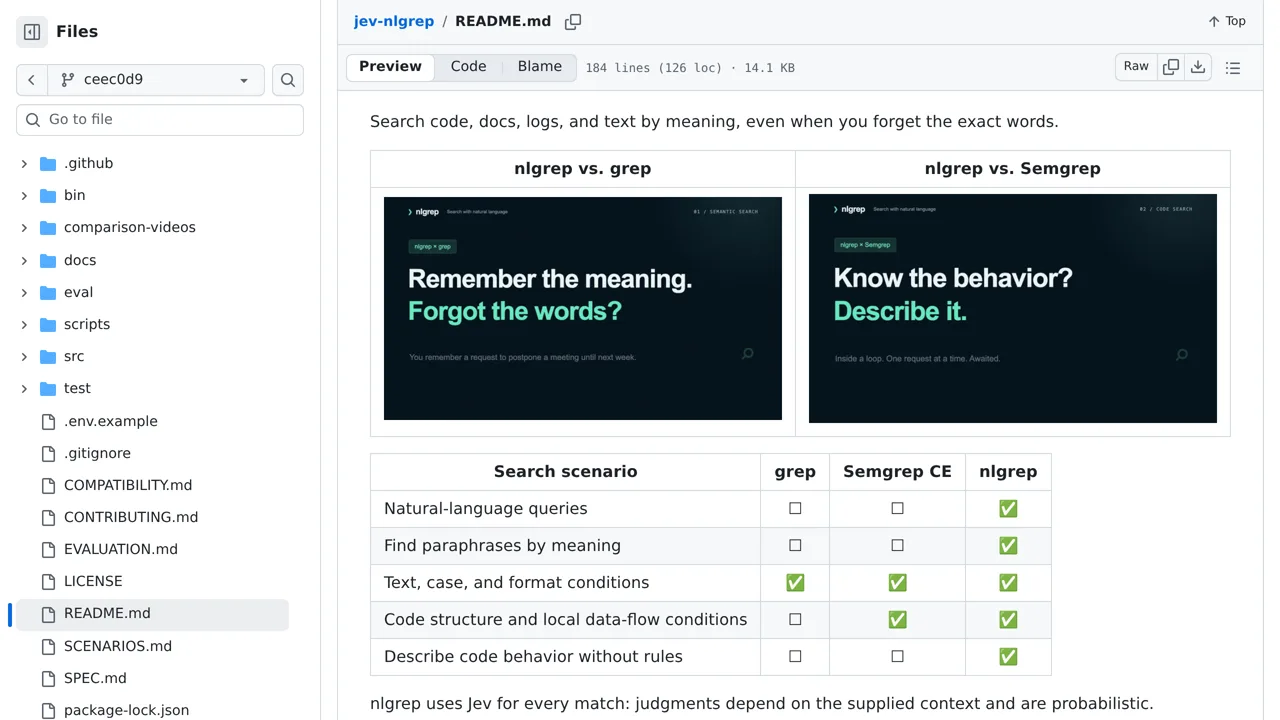This screenshot has height=720, width=1280.
Task: Collapse the Files side panel icon
Action: tap(32, 32)
